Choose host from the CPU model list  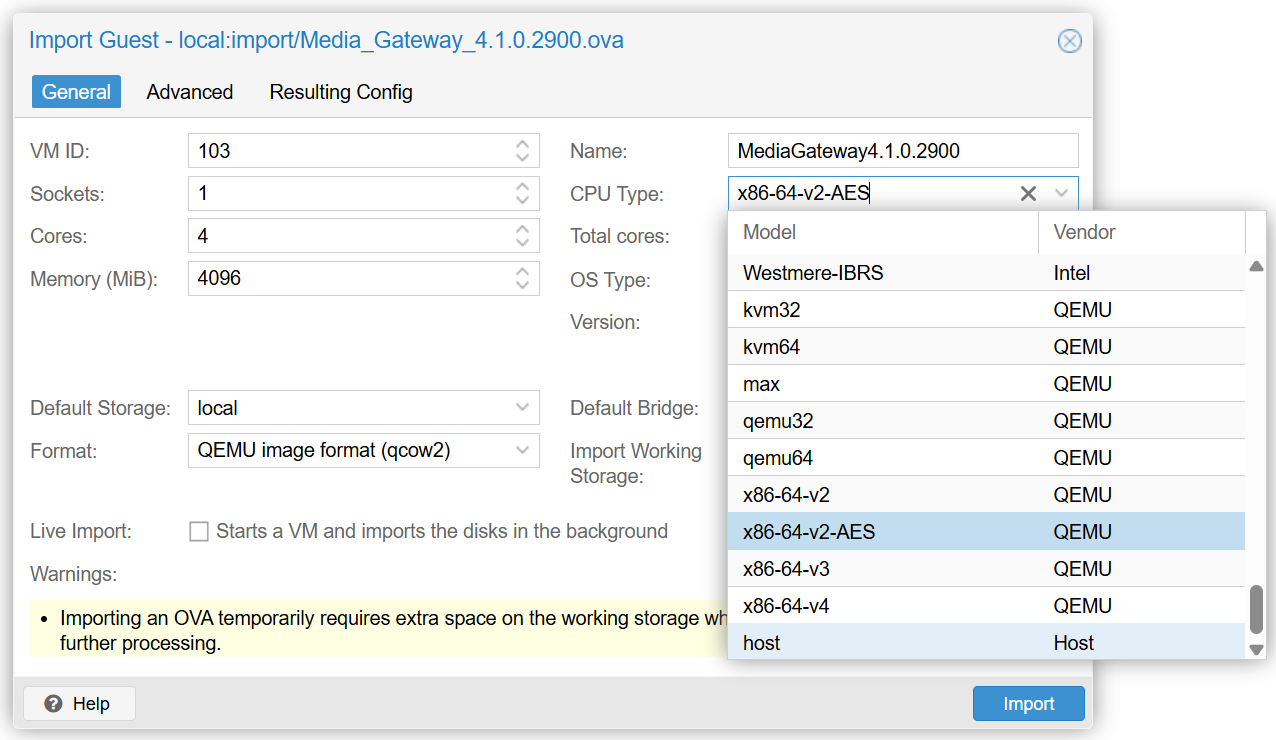point(762,643)
